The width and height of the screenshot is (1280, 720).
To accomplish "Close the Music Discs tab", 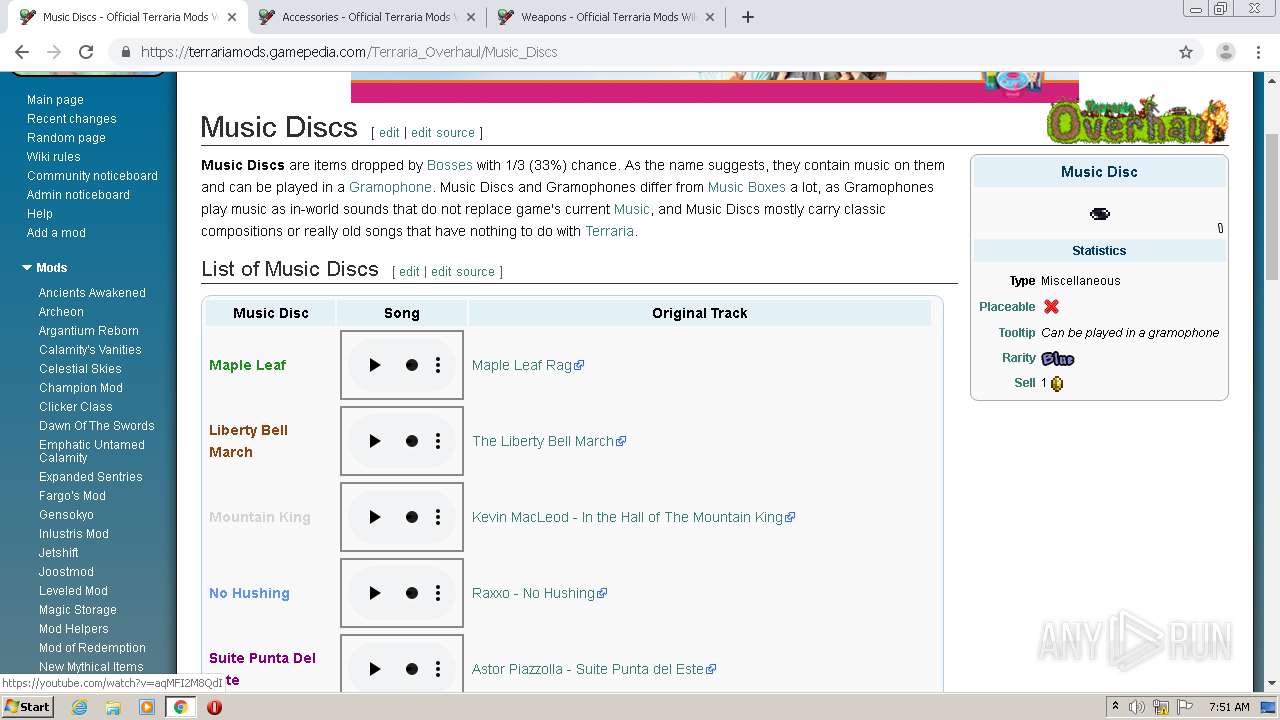I will click(232, 17).
